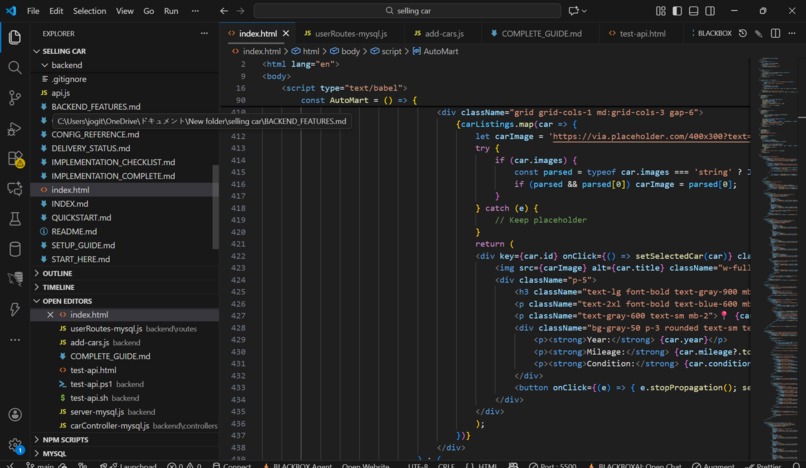Open the View menu

pos(124,11)
